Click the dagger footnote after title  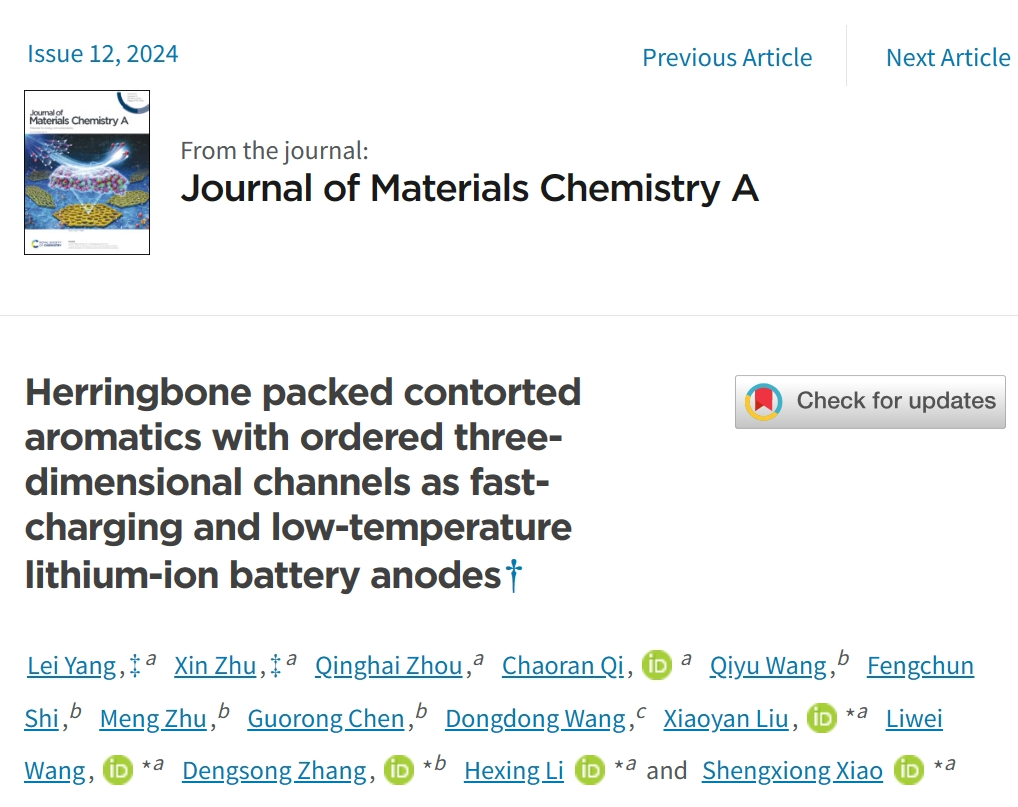514,575
